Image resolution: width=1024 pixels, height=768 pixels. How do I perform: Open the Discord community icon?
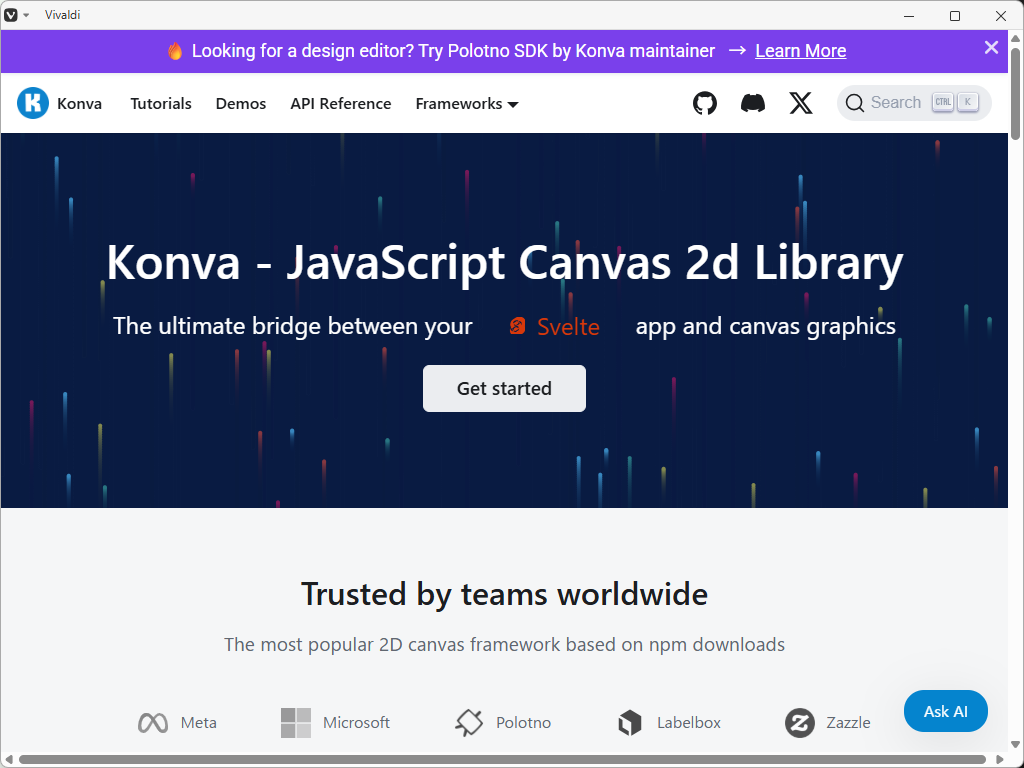752,103
